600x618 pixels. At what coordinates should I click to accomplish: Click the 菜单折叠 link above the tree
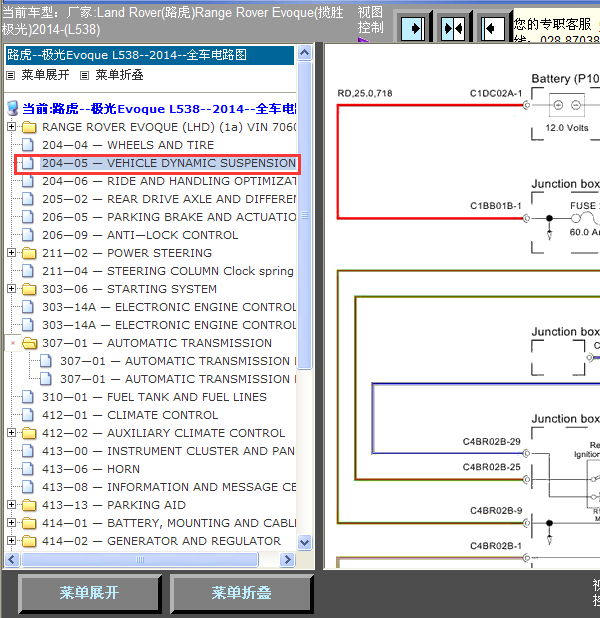(119, 75)
